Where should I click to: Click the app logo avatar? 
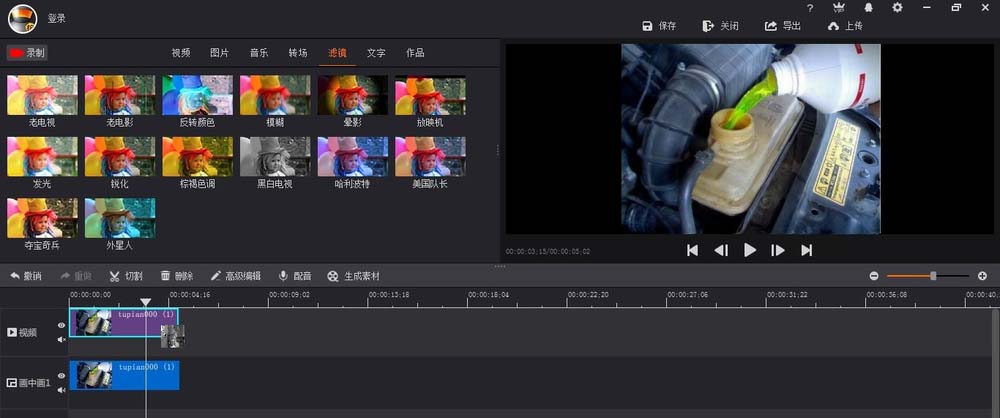(22, 19)
